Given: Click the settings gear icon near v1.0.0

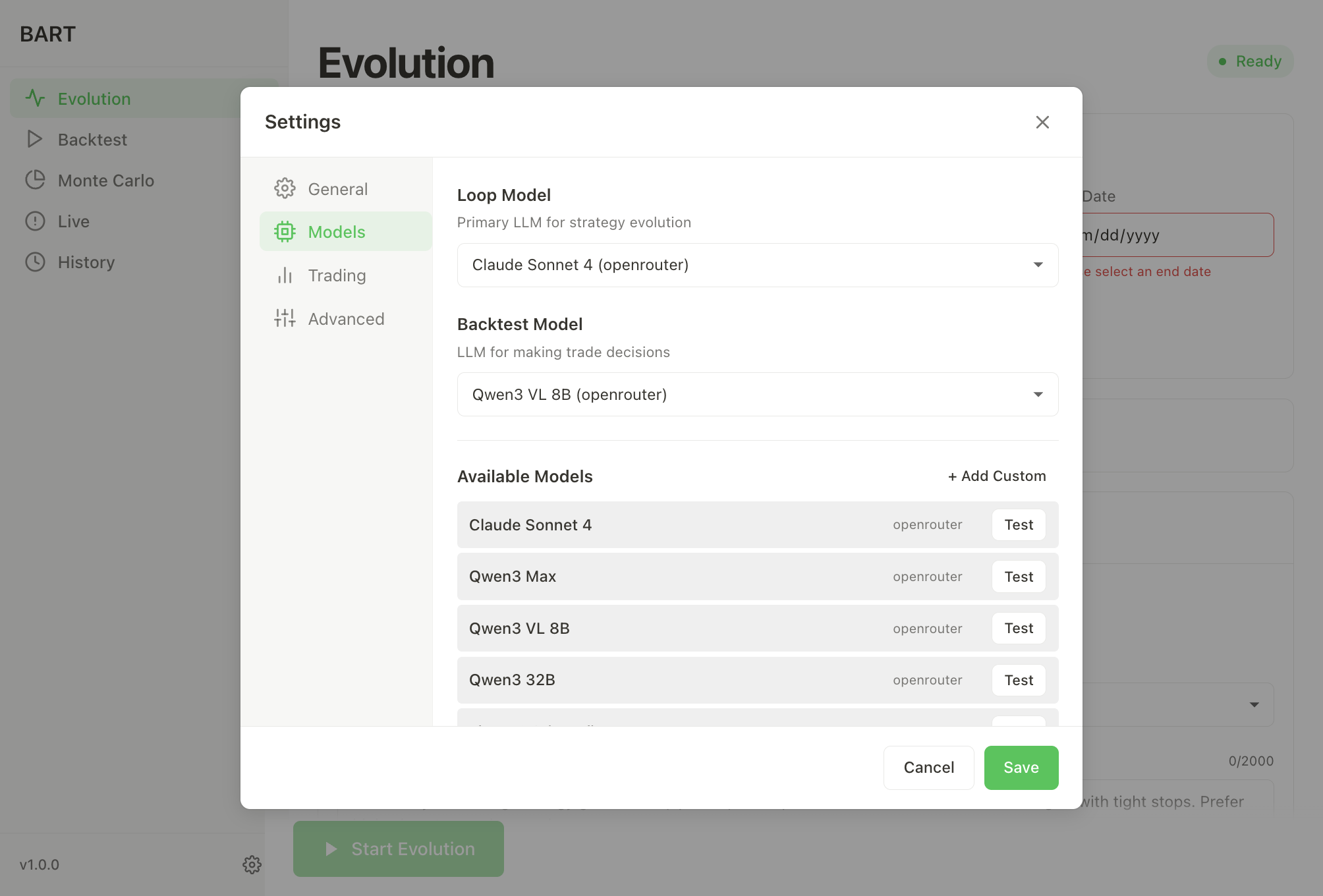Looking at the screenshot, I should 252,865.
